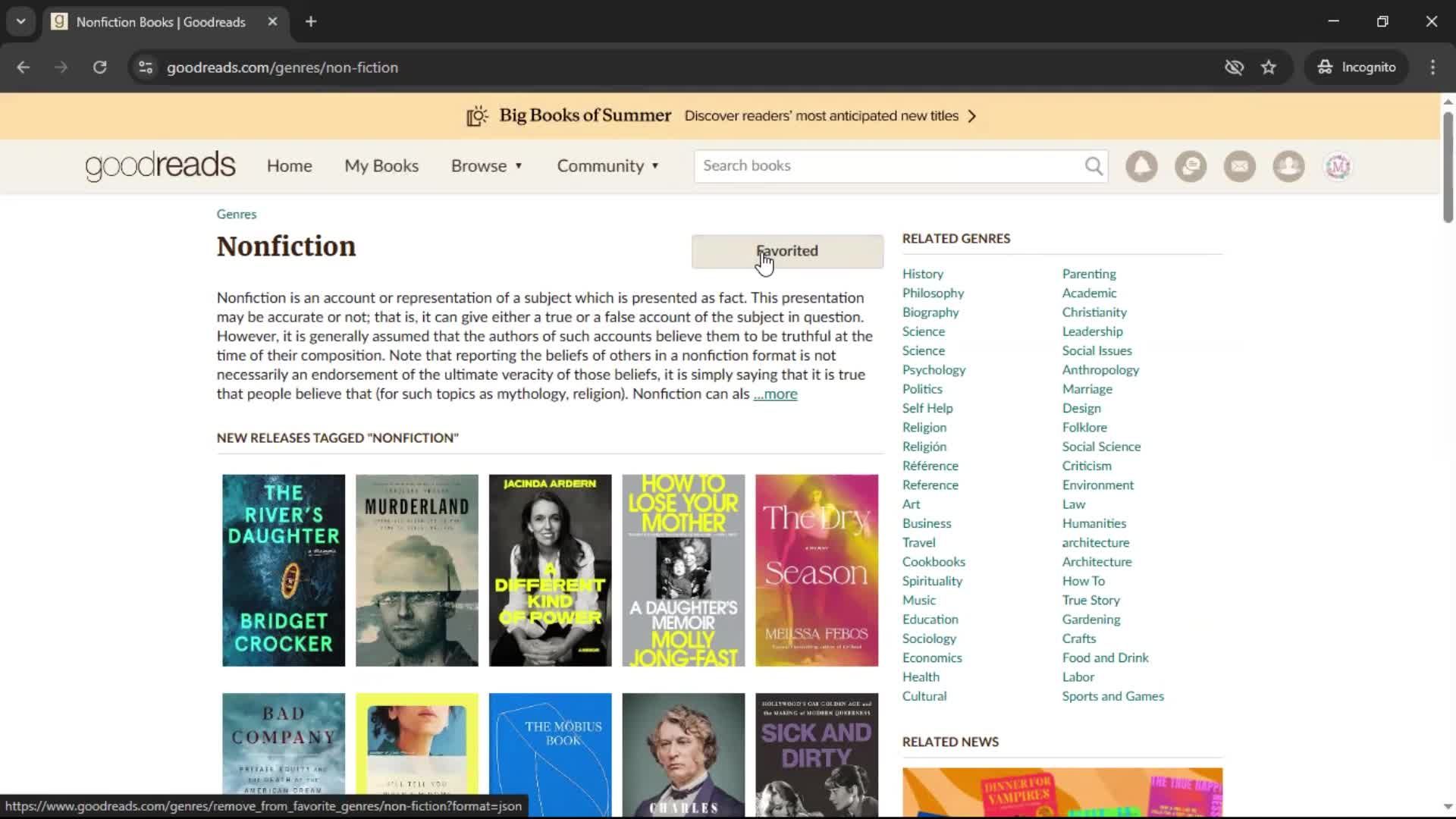Open The Möbius Book cover
The height and width of the screenshot is (819, 1456).
click(551, 755)
